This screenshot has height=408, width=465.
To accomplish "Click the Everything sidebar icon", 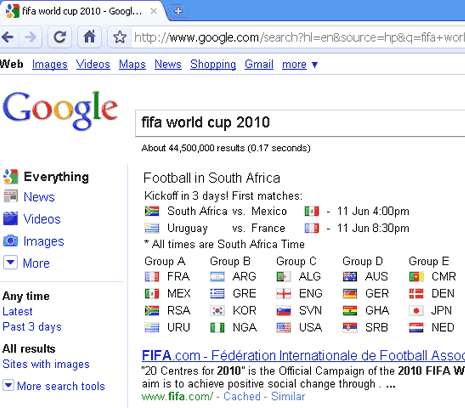I will click(10, 176).
